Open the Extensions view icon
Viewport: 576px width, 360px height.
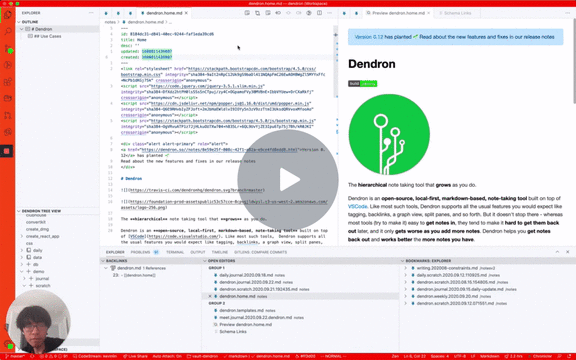[7, 82]
